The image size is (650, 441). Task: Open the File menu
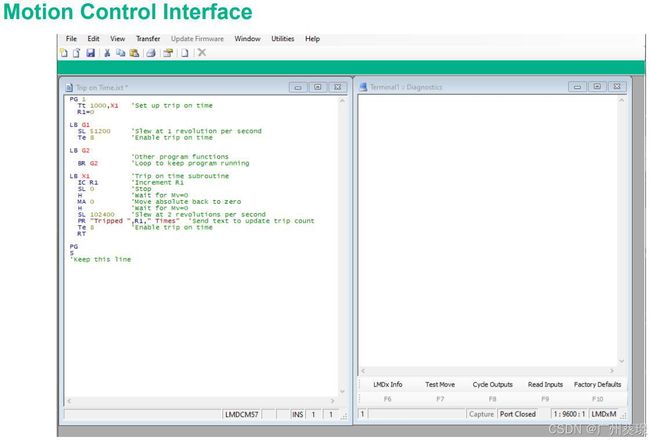point(71,39)
